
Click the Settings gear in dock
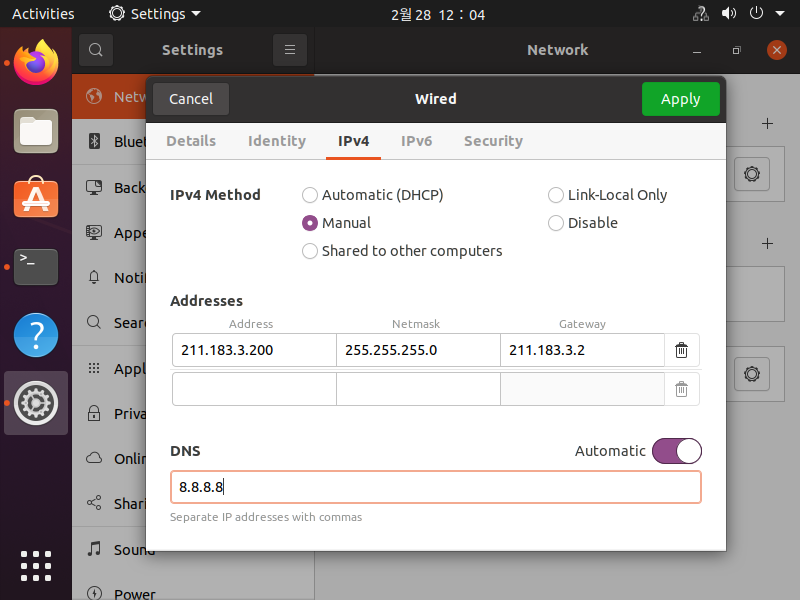tap(36, 403)
